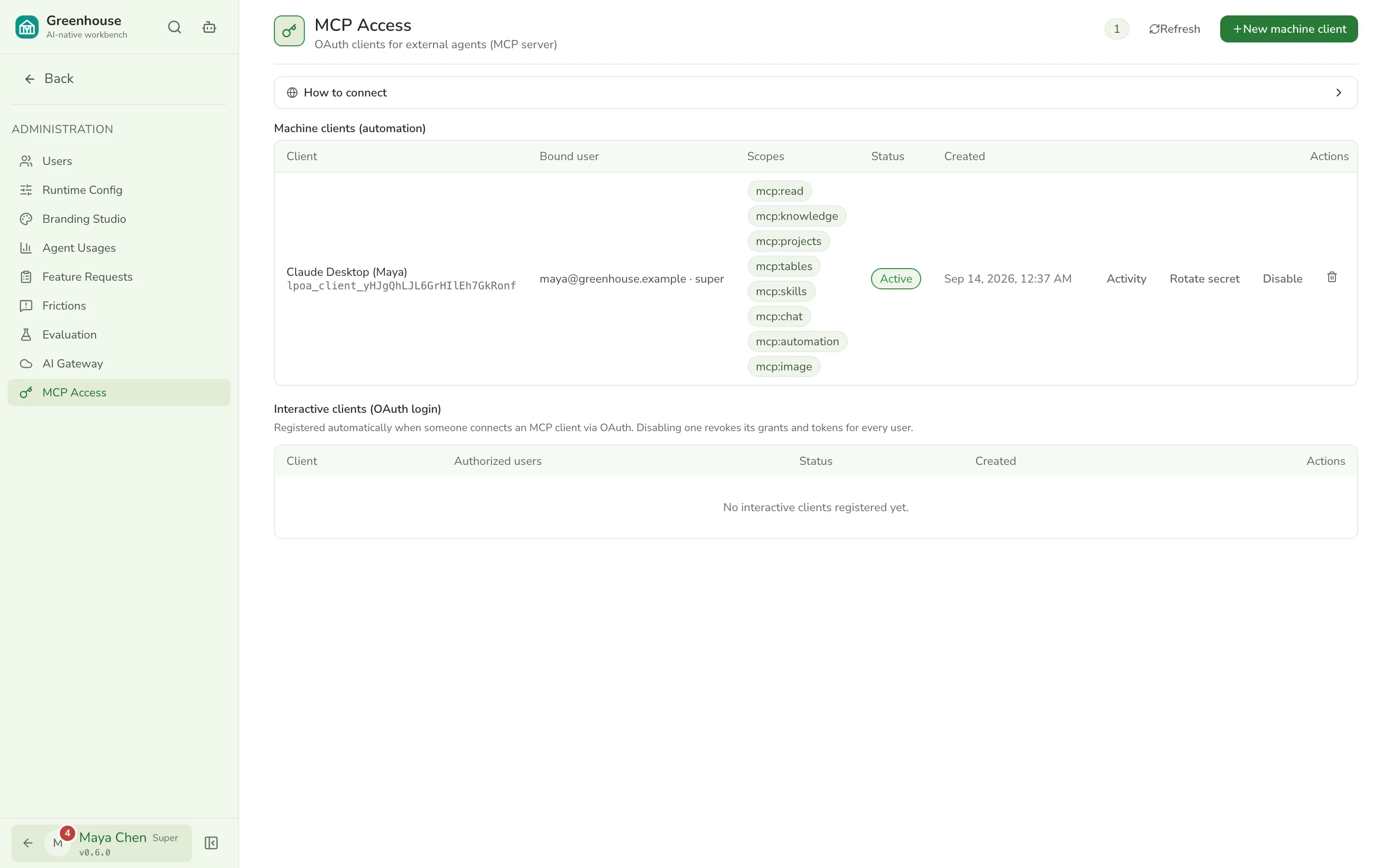This screenshot has height=868, width=1389.
Task: Click the mcp:tables scope chip
Action: (x=784, y=266)
